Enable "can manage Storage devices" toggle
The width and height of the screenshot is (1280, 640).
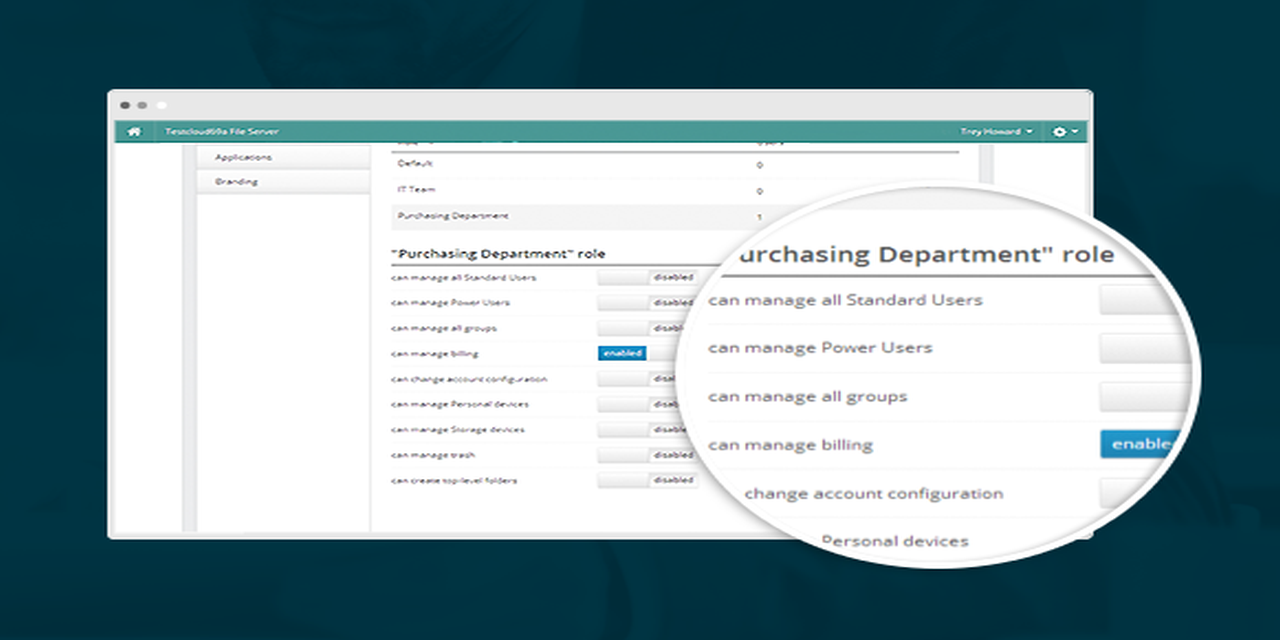pyautogui.click(x=647, y=429)
